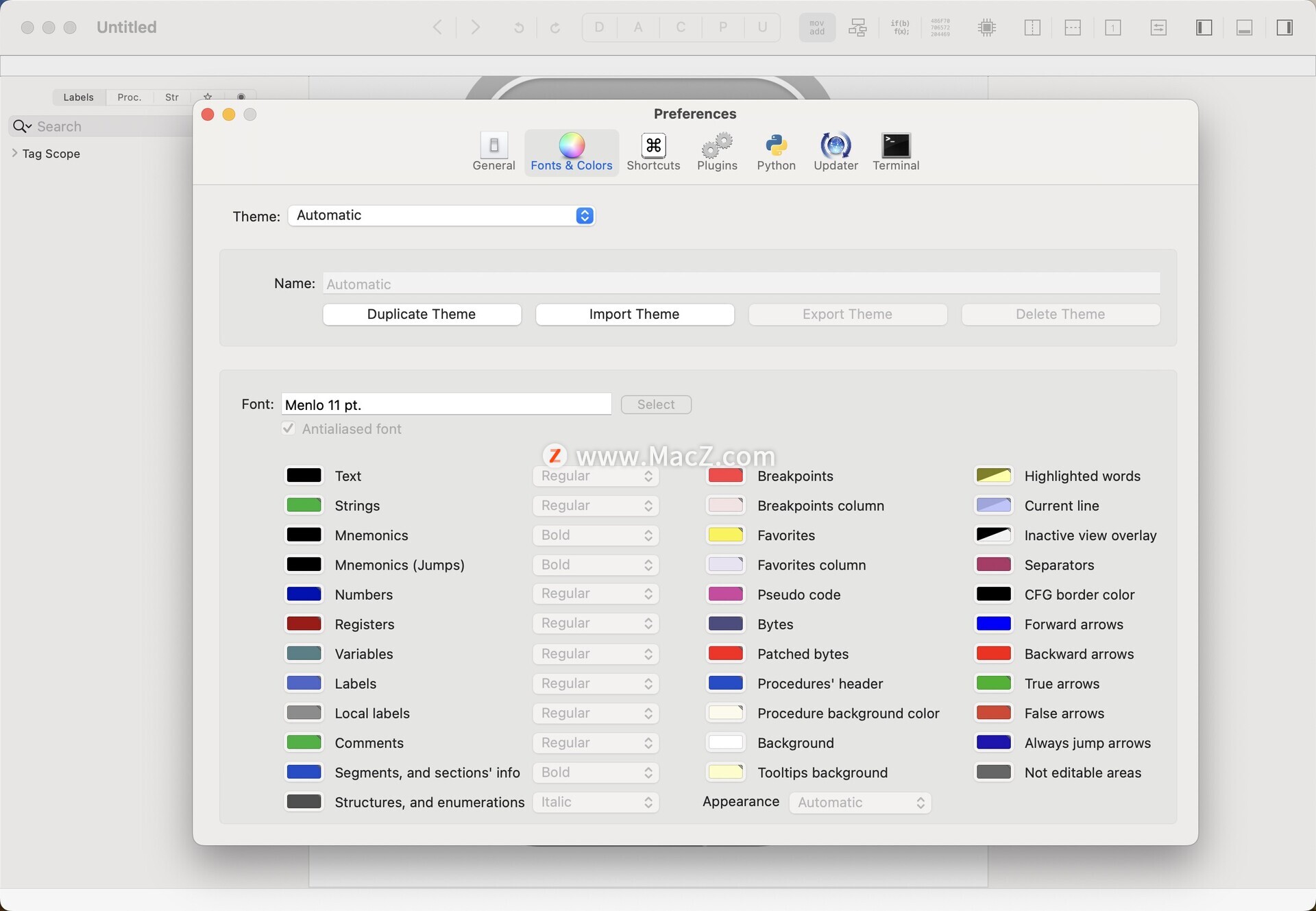Open the Terminal preferences tab
The height and width of the screenshot is (911, 1316).
[x=896, y=151]
